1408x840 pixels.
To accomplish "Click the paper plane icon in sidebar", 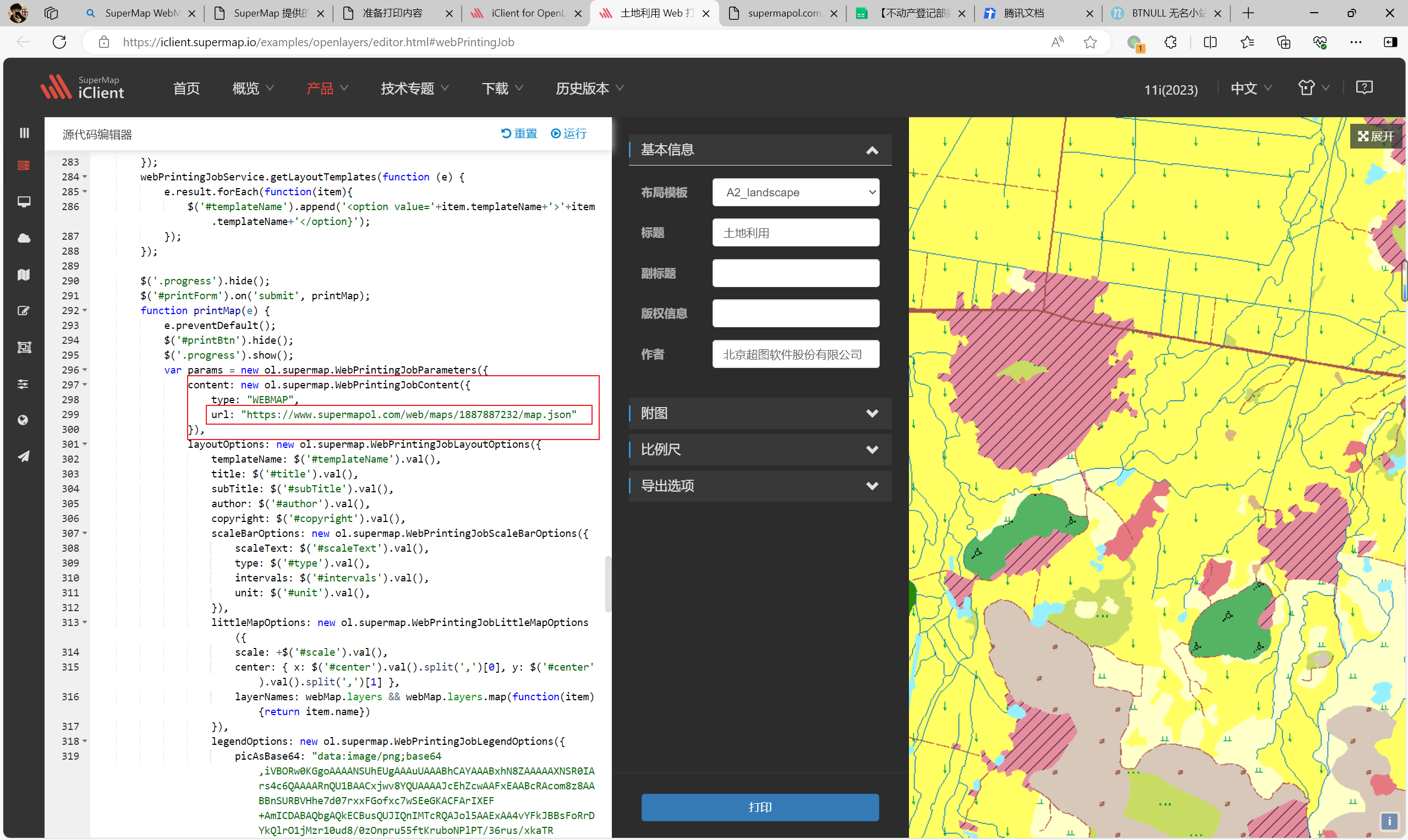I will pyautogui.click(x=24, y=457).
